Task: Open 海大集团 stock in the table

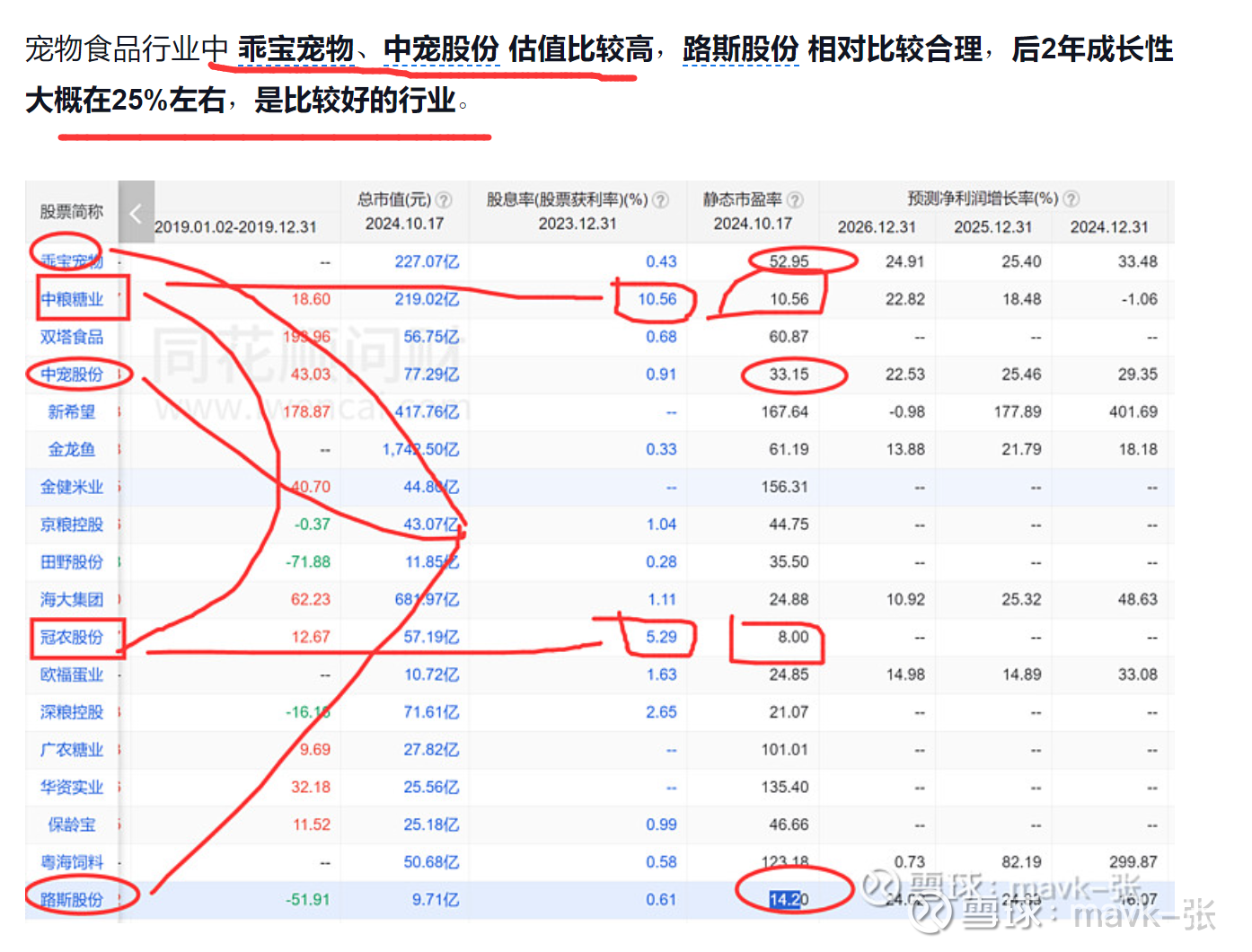Action: coord(72,599)
